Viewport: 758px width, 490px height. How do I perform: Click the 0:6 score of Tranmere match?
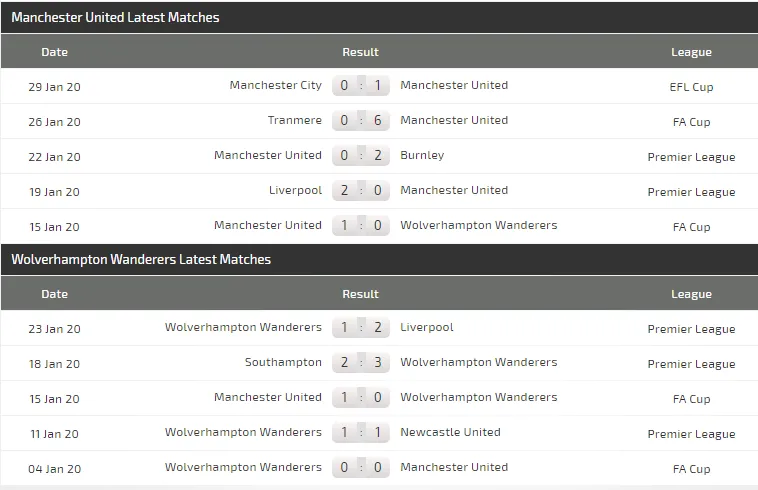coord(360,121)
